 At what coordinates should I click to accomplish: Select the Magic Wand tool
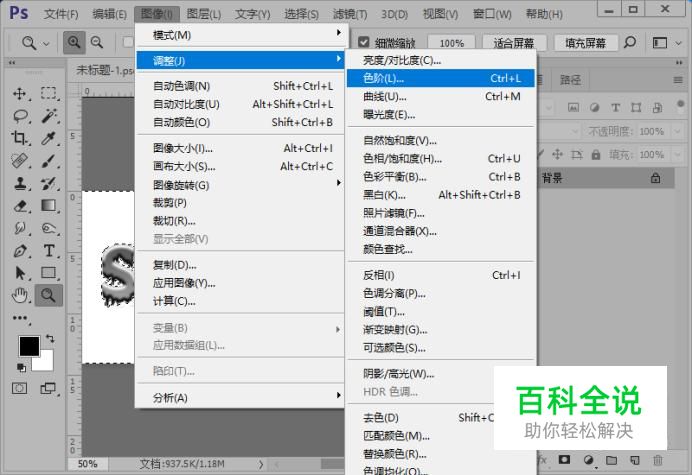49,116
